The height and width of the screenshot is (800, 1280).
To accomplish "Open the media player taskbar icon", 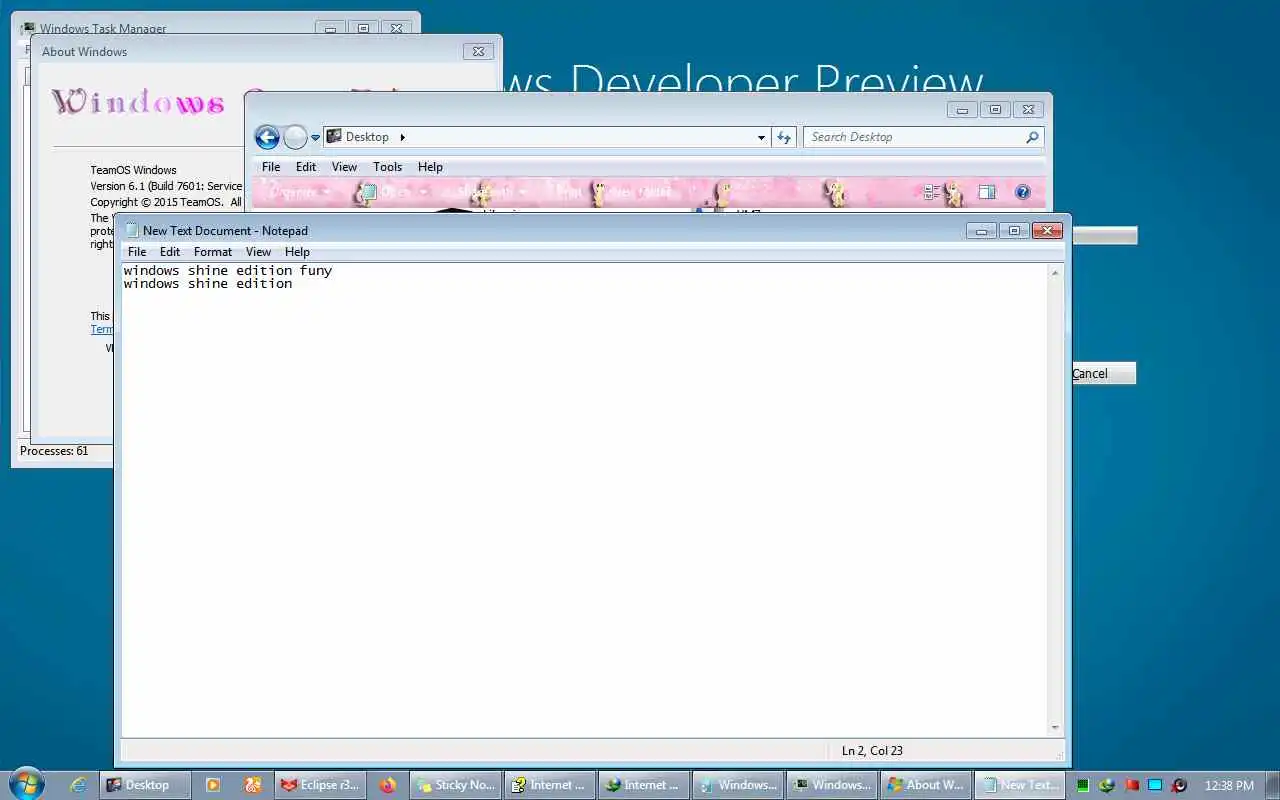I will point(212,785).
